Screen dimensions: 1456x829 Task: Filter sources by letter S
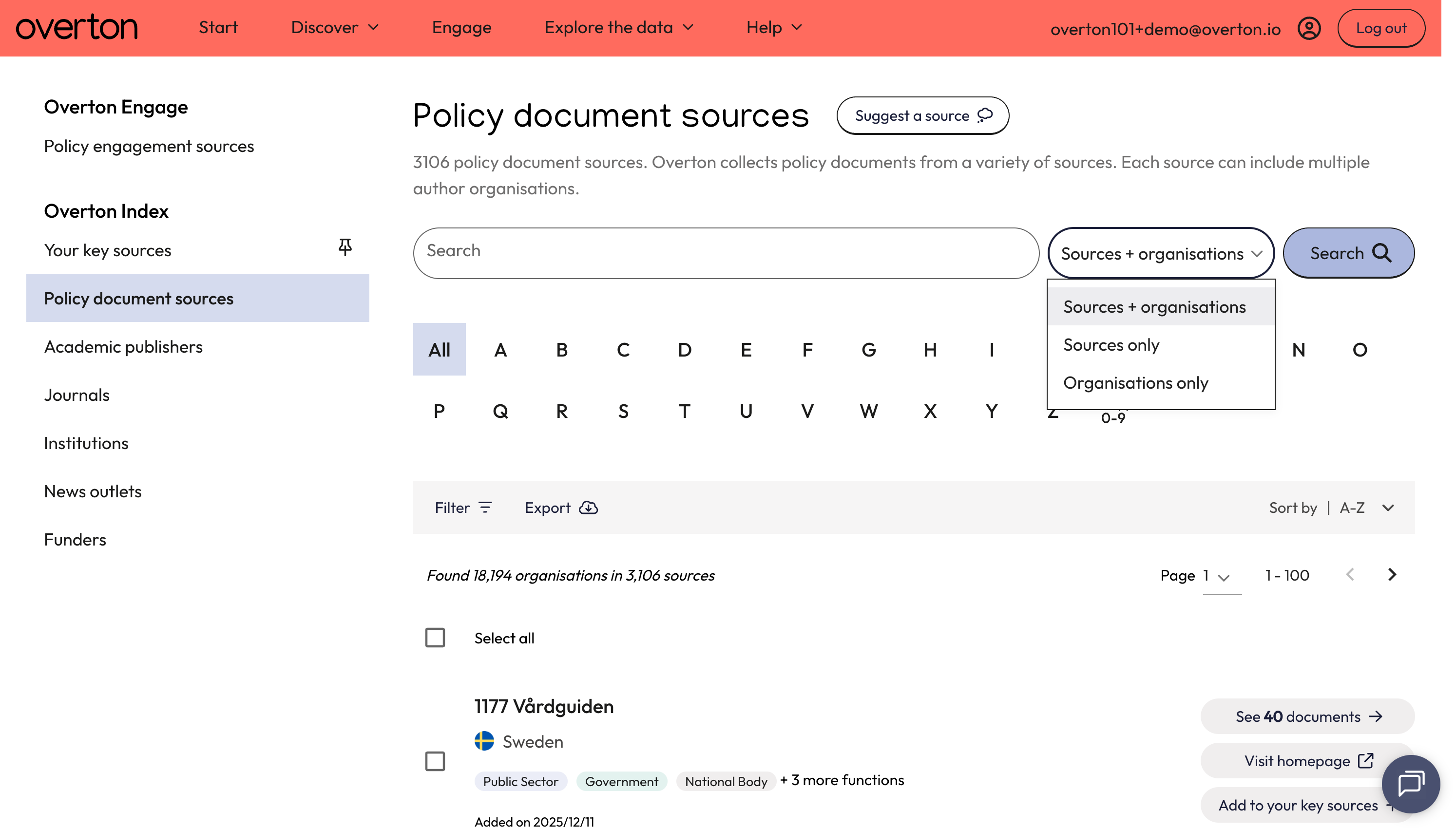(x=623, y=411)
